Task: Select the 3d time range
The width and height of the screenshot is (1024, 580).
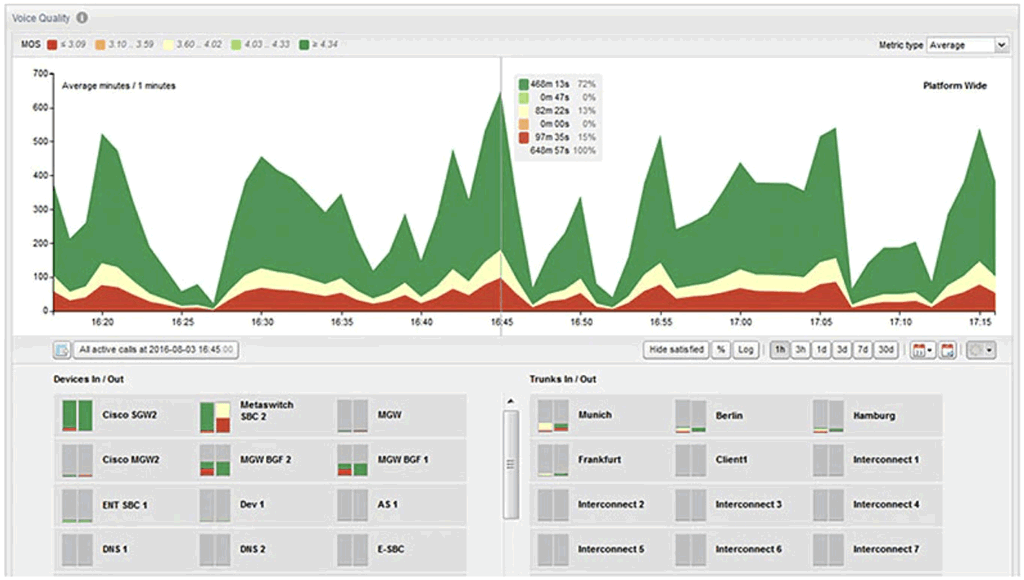Action: 842,350
